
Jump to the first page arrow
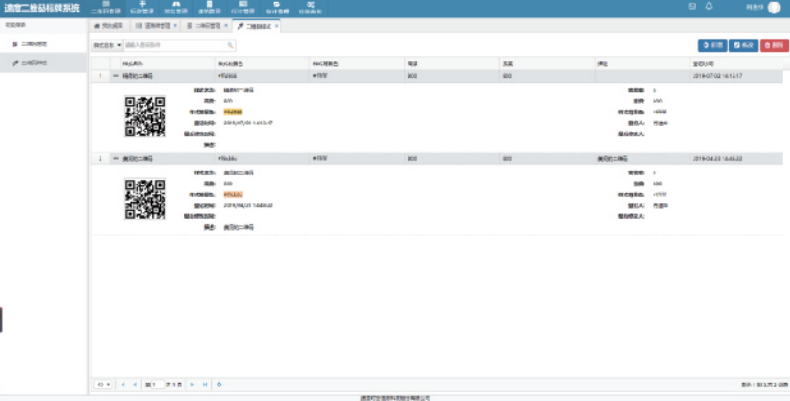(x=122, y=384)
